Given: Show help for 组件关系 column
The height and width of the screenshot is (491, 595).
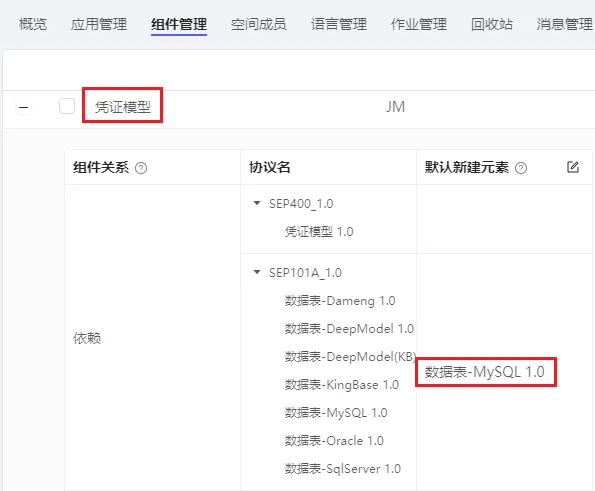Looking at the screenshot, I should [x=141, y=168].
